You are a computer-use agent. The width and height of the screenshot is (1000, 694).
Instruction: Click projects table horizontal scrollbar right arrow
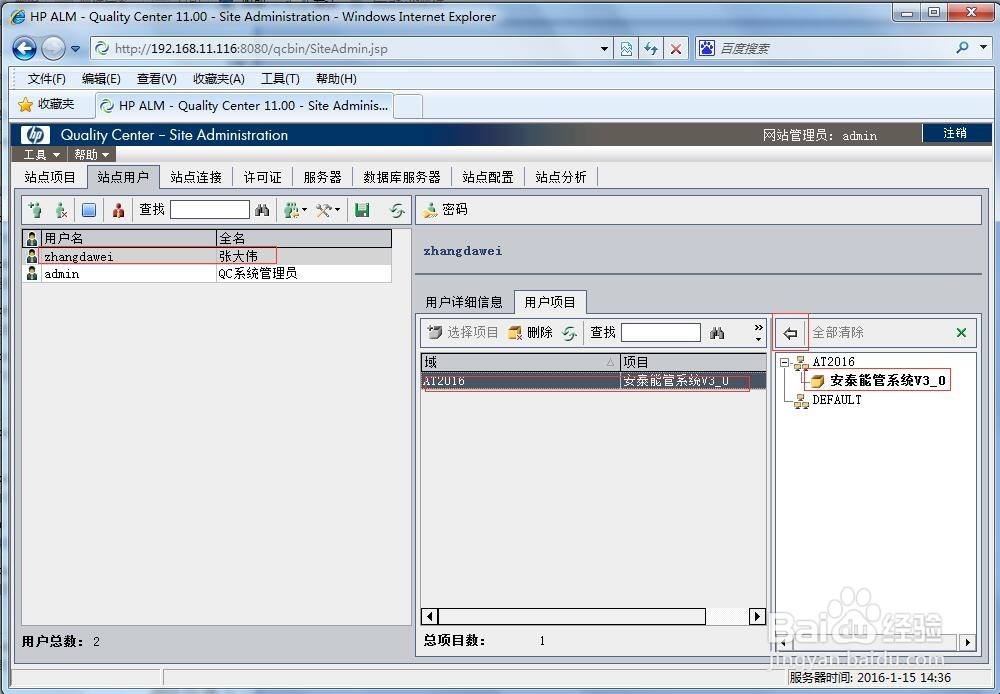[x=757, y=616]
